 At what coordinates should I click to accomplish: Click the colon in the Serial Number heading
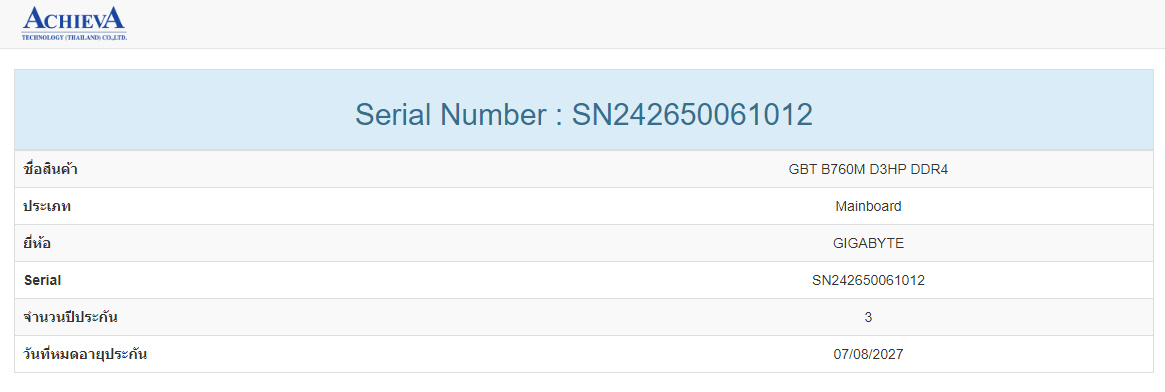(558, 118)
